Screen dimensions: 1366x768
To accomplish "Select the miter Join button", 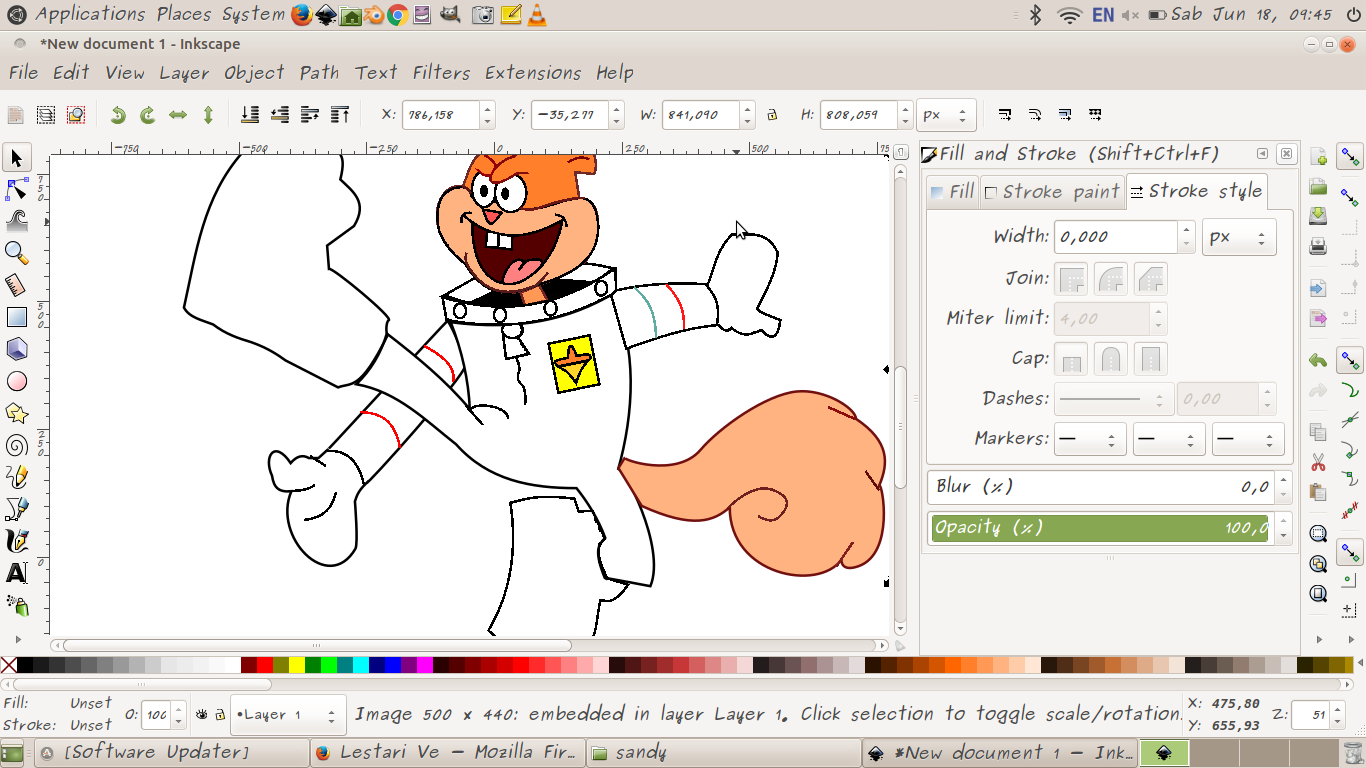I will click(1072, 279).
